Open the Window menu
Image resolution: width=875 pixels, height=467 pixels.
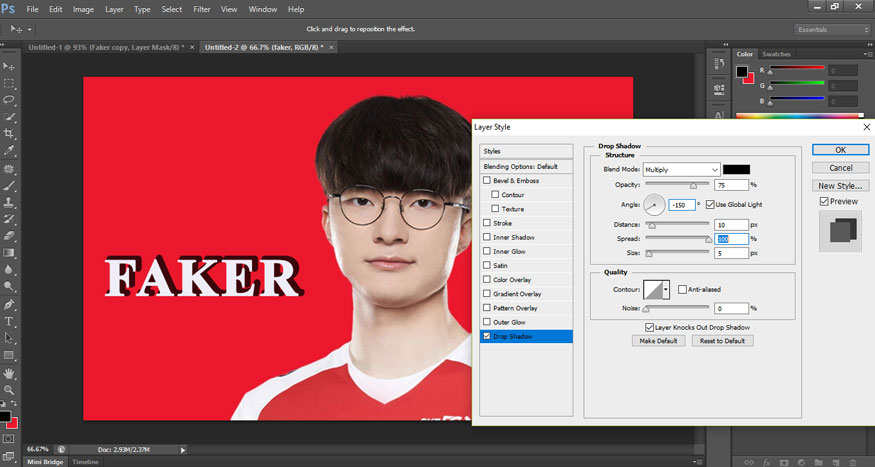[x=262, y=9]
